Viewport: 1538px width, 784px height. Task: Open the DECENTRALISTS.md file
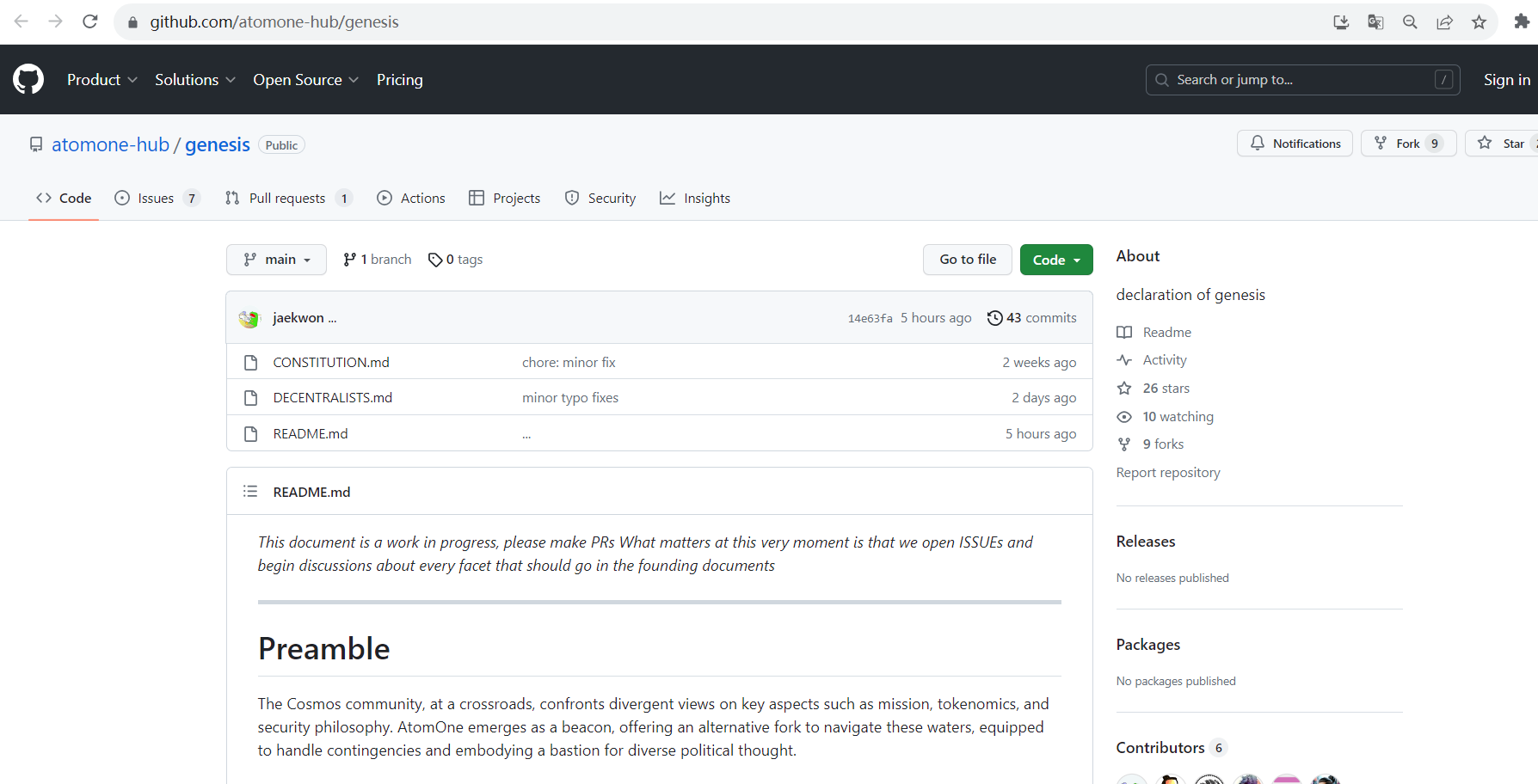tap(333, 398)
